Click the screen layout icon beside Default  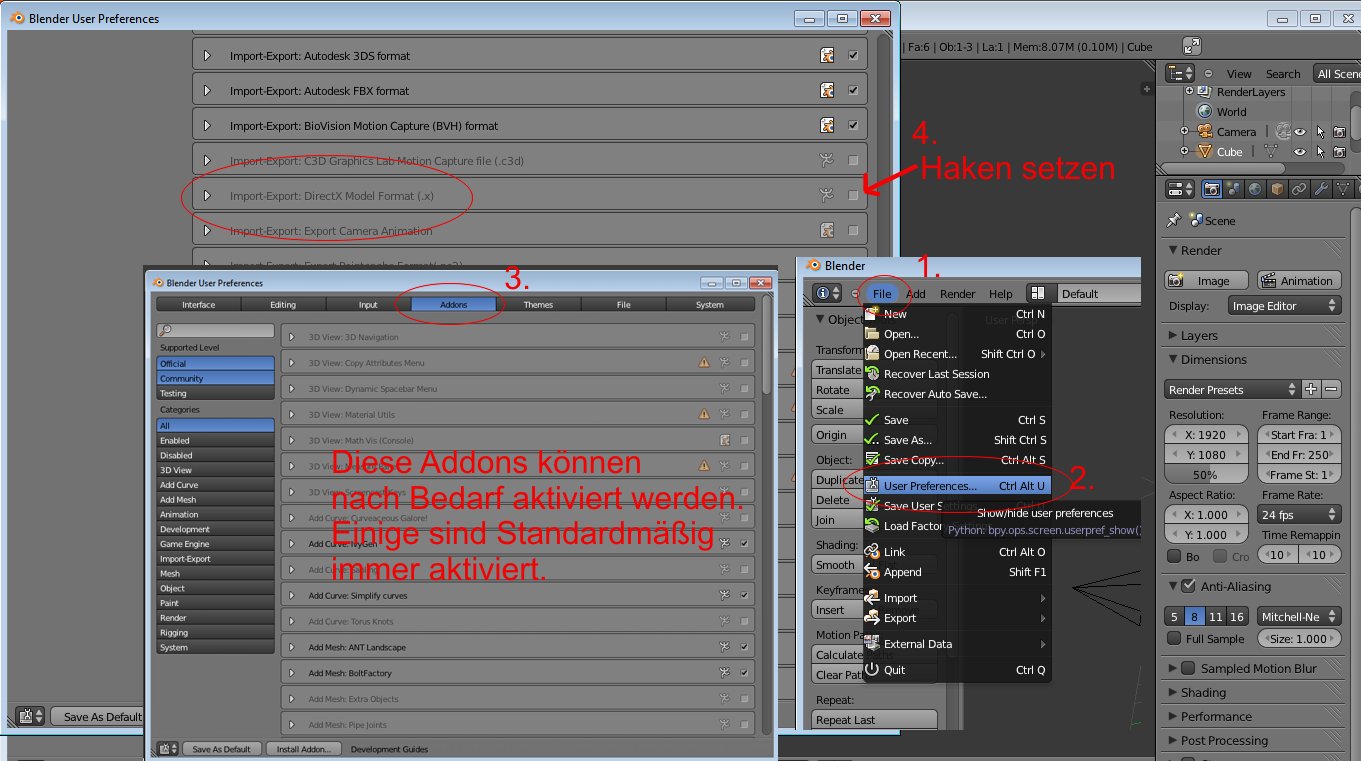(1038, 294)
